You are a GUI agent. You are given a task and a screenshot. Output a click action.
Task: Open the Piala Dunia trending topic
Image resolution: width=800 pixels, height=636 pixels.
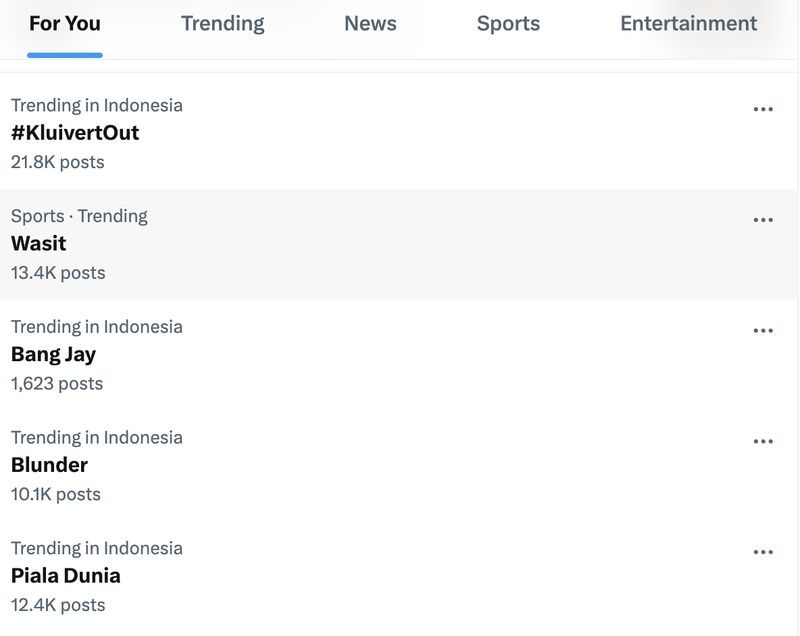[66, 576]
